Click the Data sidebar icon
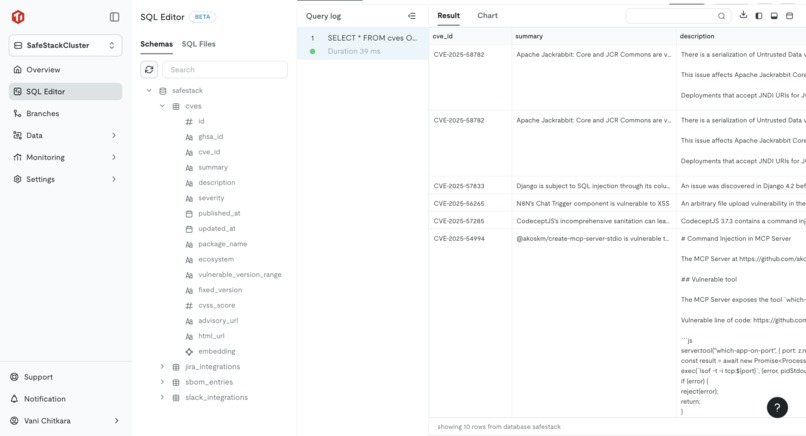Screen dimensions: 806x436 coord(17,135)
